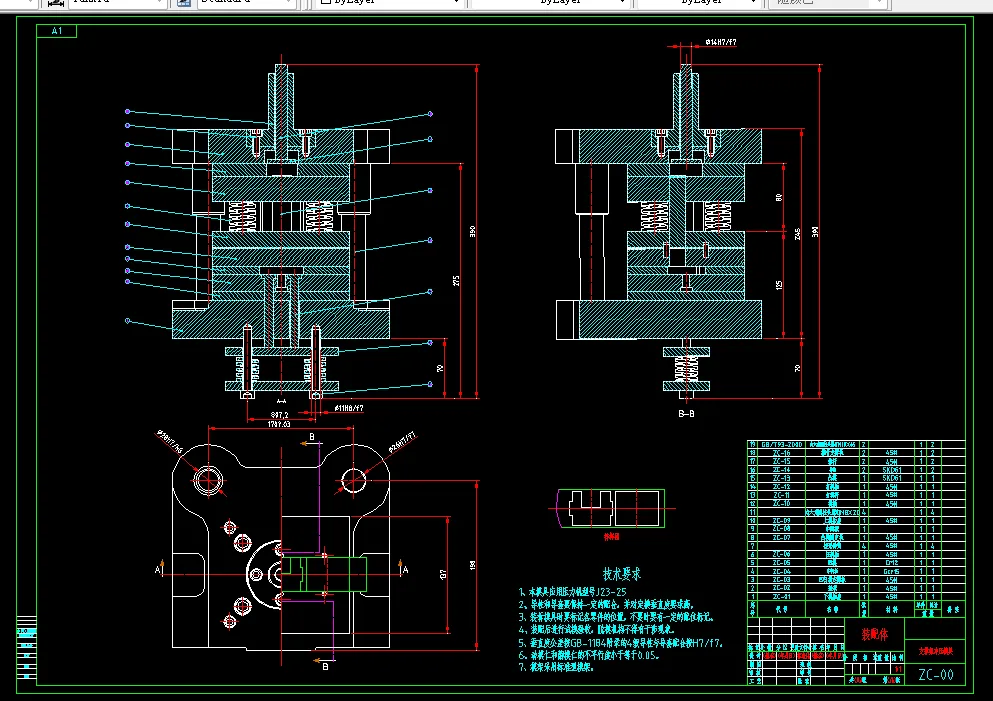This screenshot has width=993, height=701.
Task: Click the 技术要求 heading
Action: pos(621,574)
